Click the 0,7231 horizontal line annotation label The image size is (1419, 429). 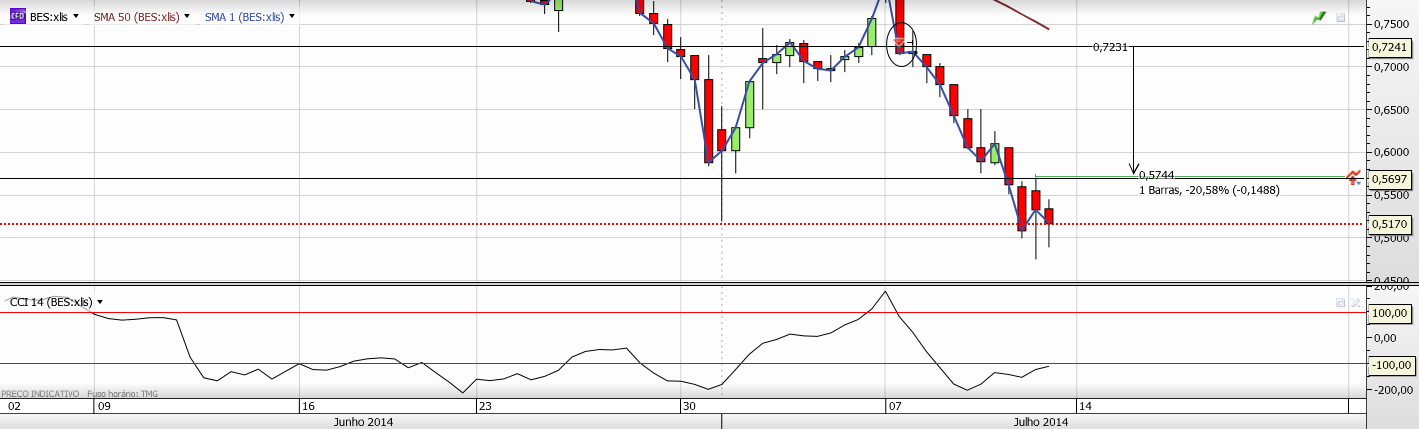[x=1110, y=47]
